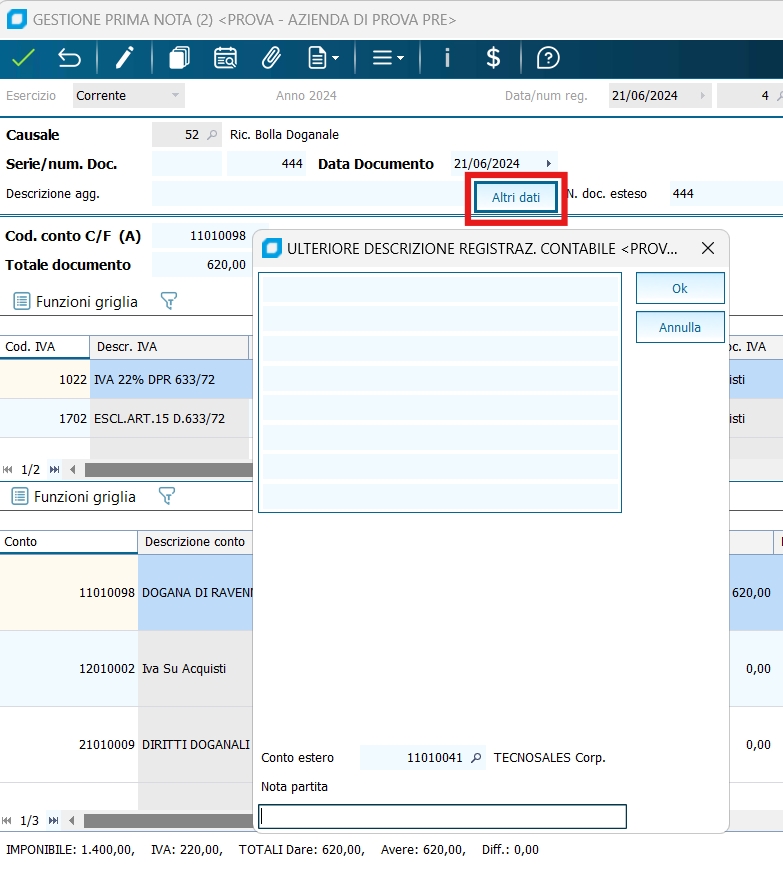Click the paperclip attachment icon
The height and width of the screenshot is (885, 783).
tap(271, 58)
